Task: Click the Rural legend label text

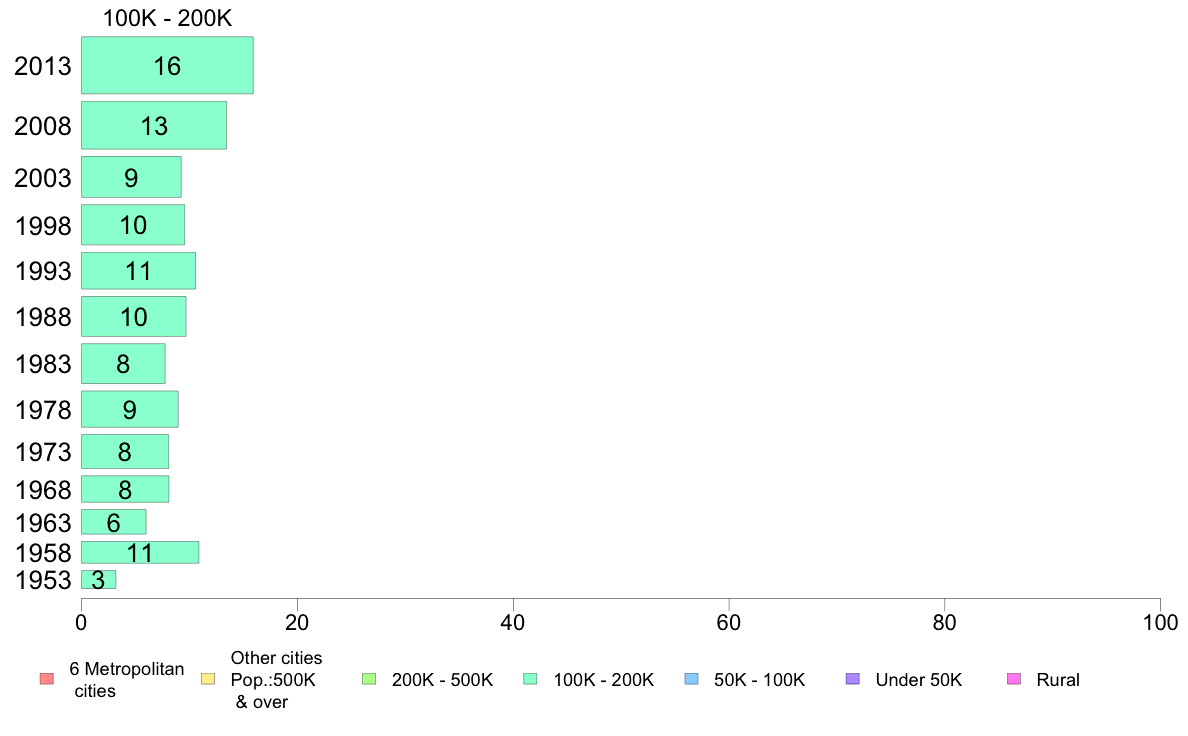Action: [x=1058, y=680]
